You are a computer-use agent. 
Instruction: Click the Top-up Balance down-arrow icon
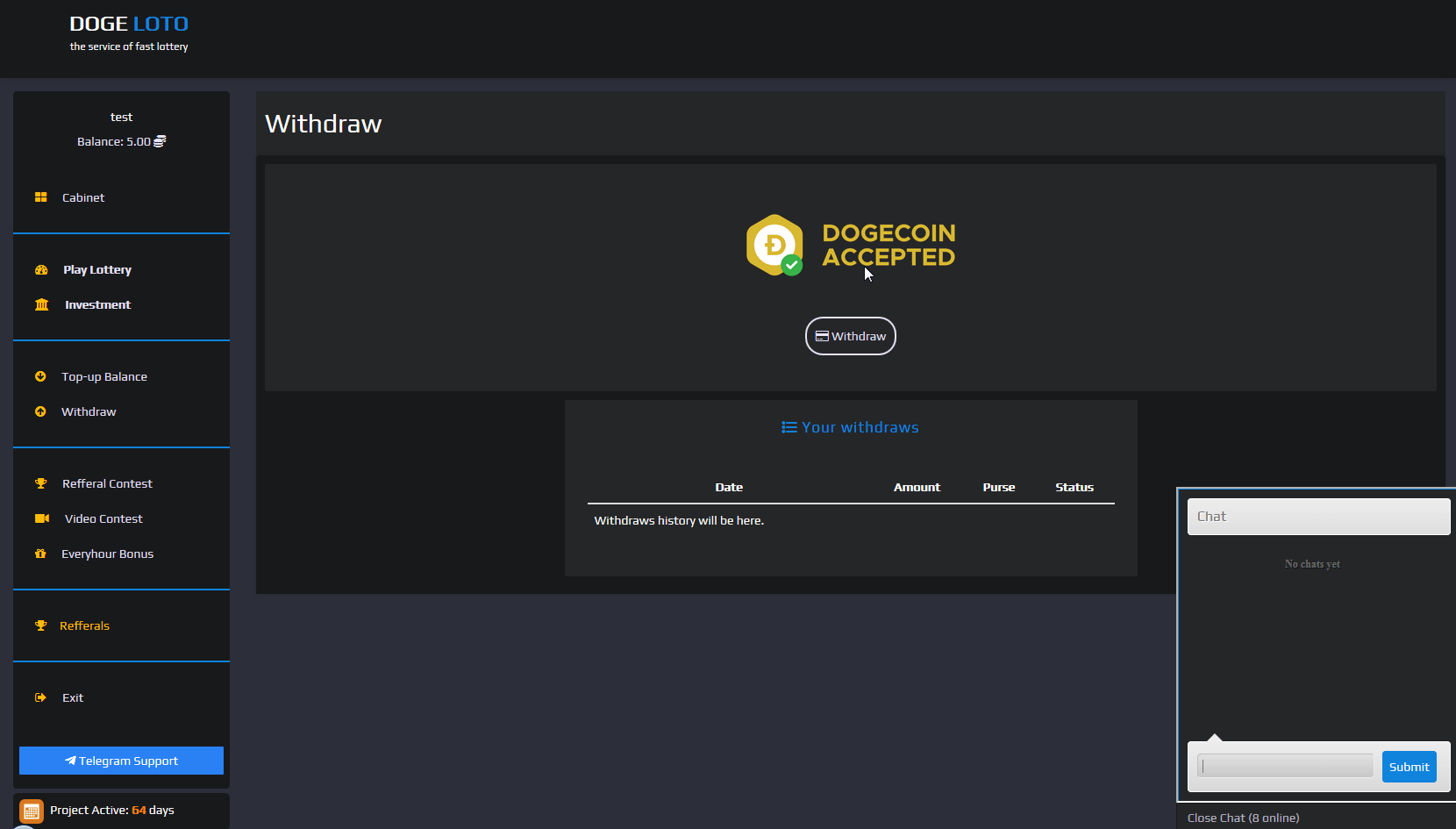pyautogui.click(x=40, y=376)
